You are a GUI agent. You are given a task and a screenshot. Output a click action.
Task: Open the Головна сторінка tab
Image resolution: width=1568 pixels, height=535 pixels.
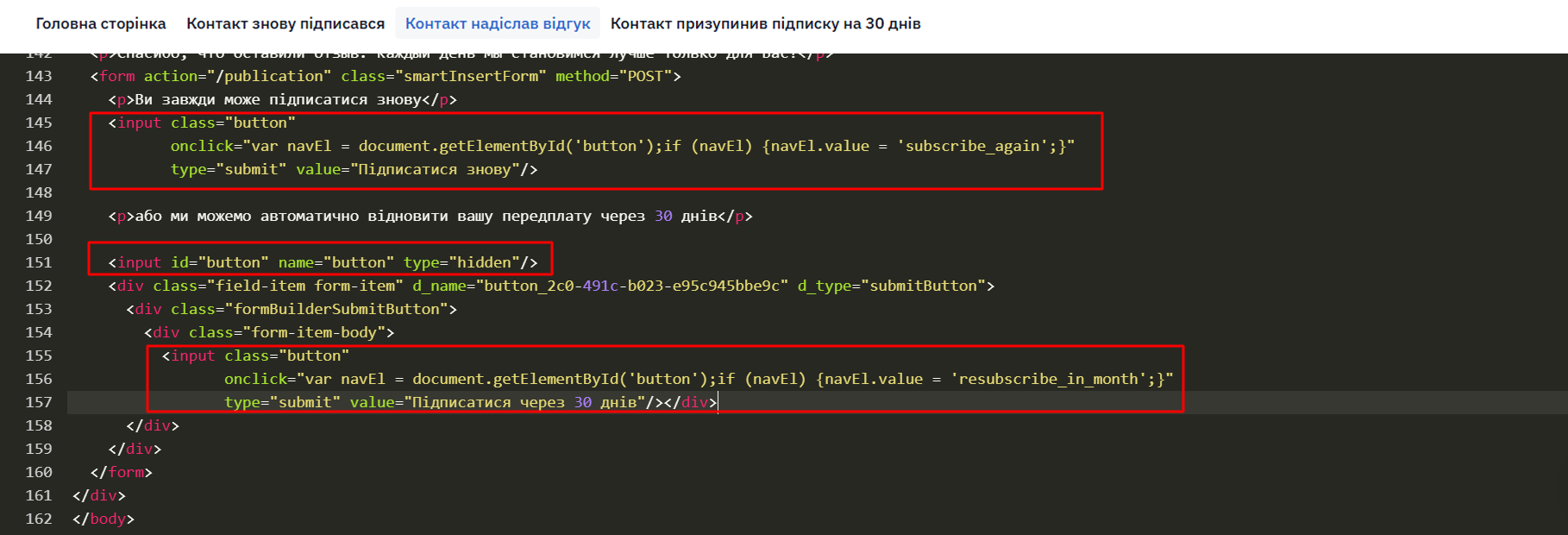(101, 23)
